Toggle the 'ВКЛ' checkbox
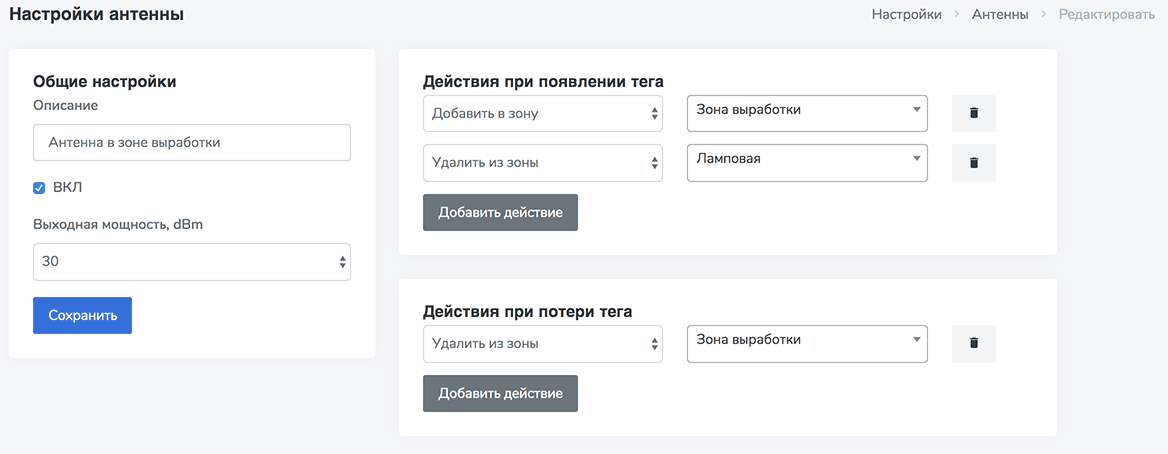The width and height of the screenshot is (1168, 454). click(40, 188)
